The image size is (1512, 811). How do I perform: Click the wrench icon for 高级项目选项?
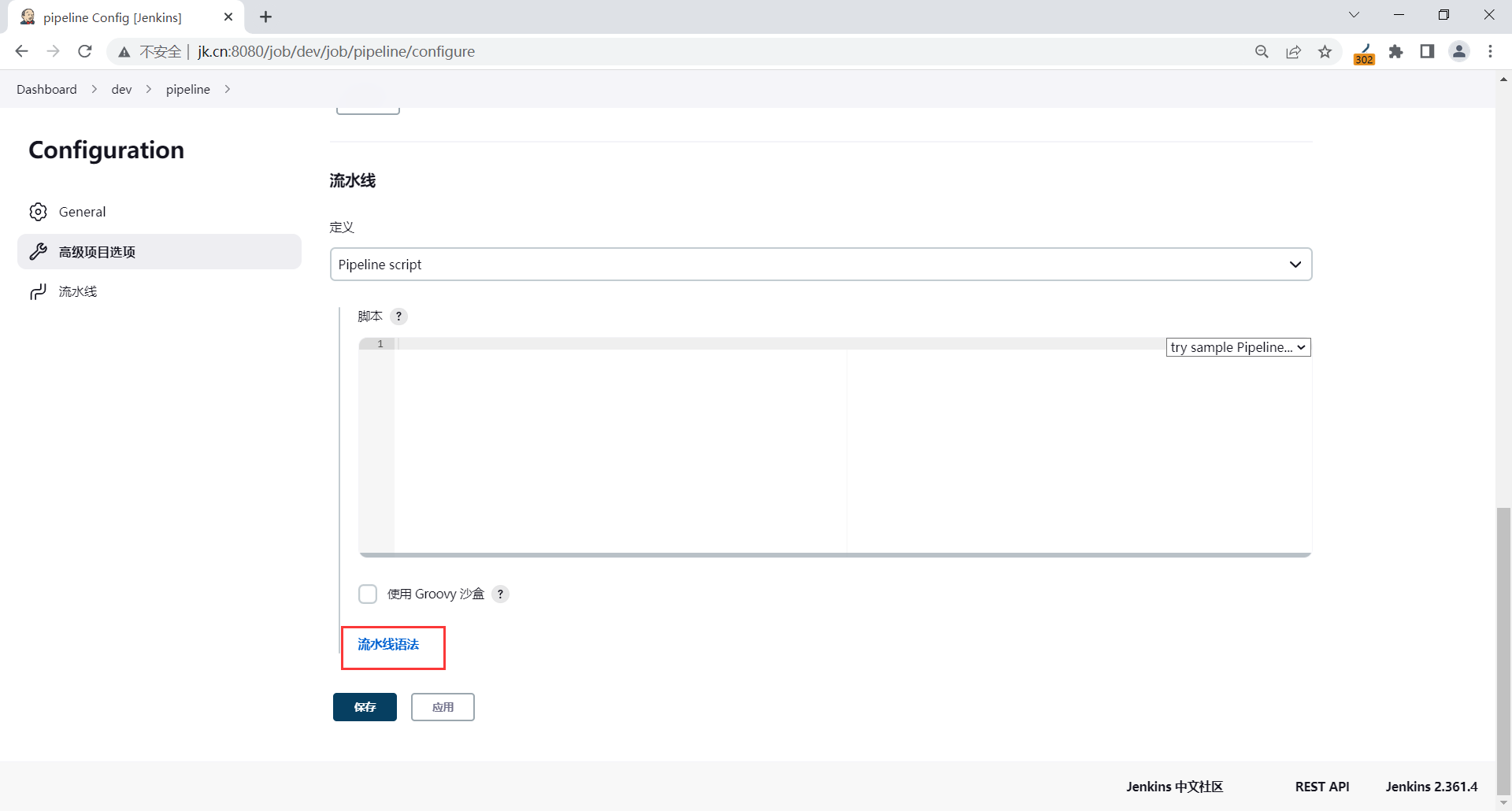[x=38, y=252]
